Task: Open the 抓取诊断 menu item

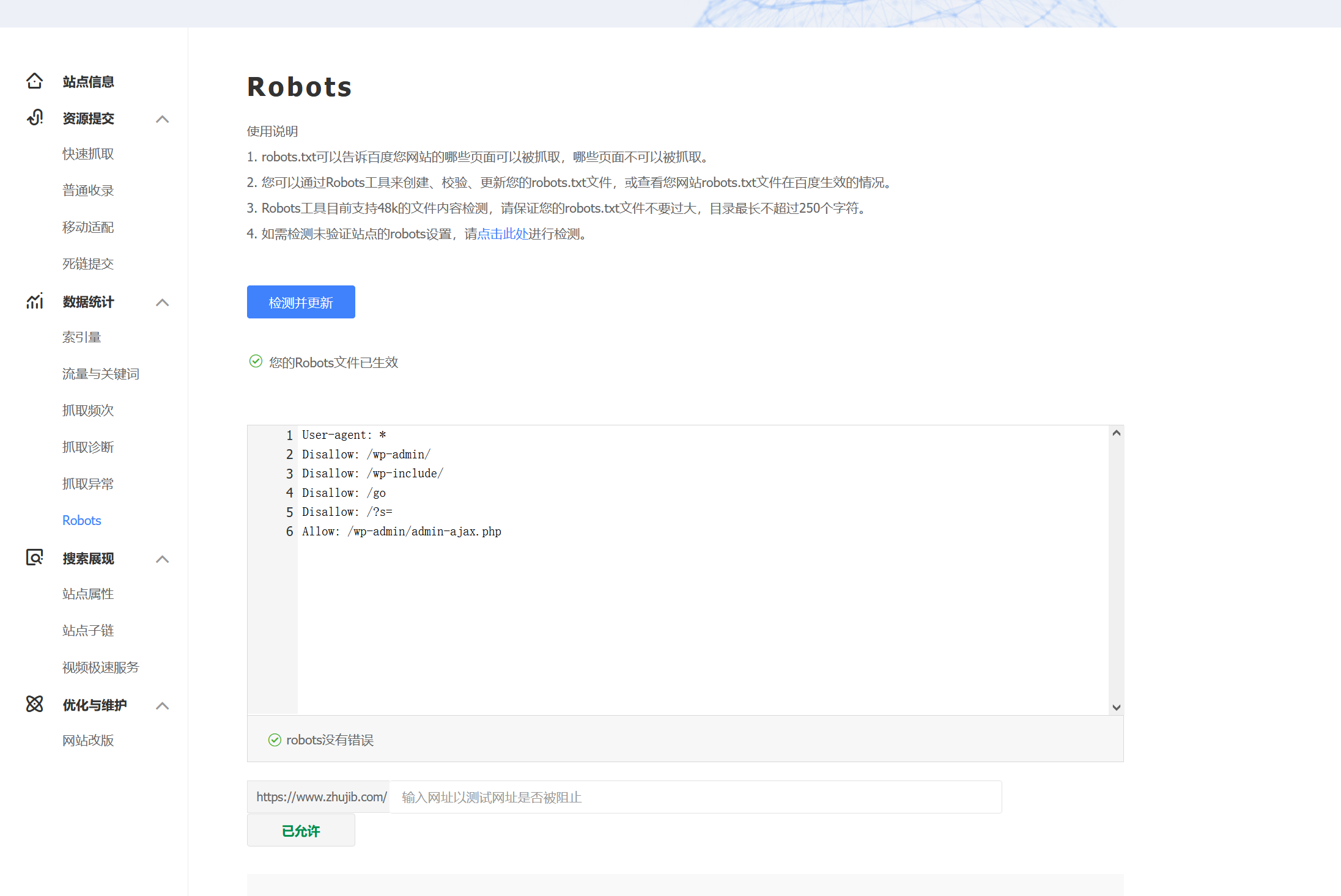Action: [88, 447]
